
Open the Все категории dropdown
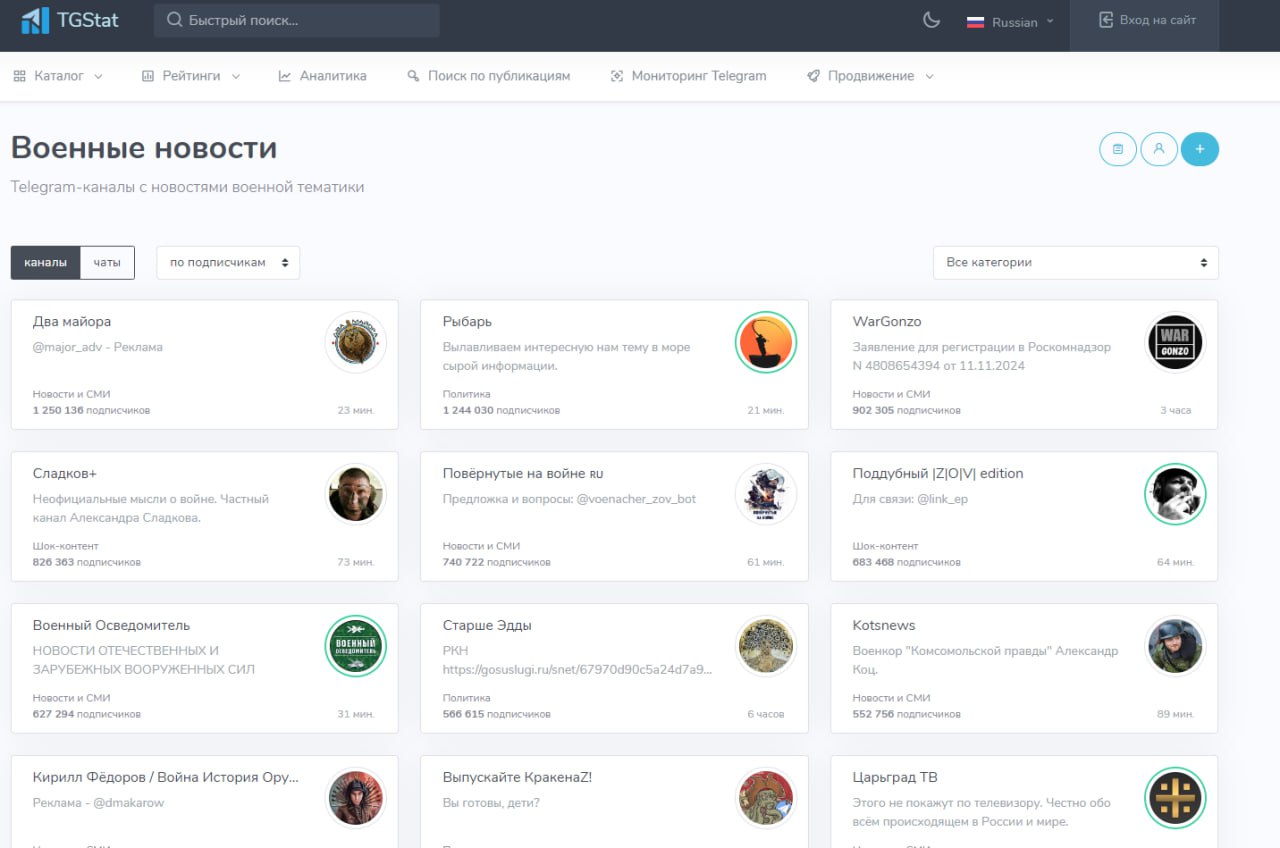(x=1075, y=262)
